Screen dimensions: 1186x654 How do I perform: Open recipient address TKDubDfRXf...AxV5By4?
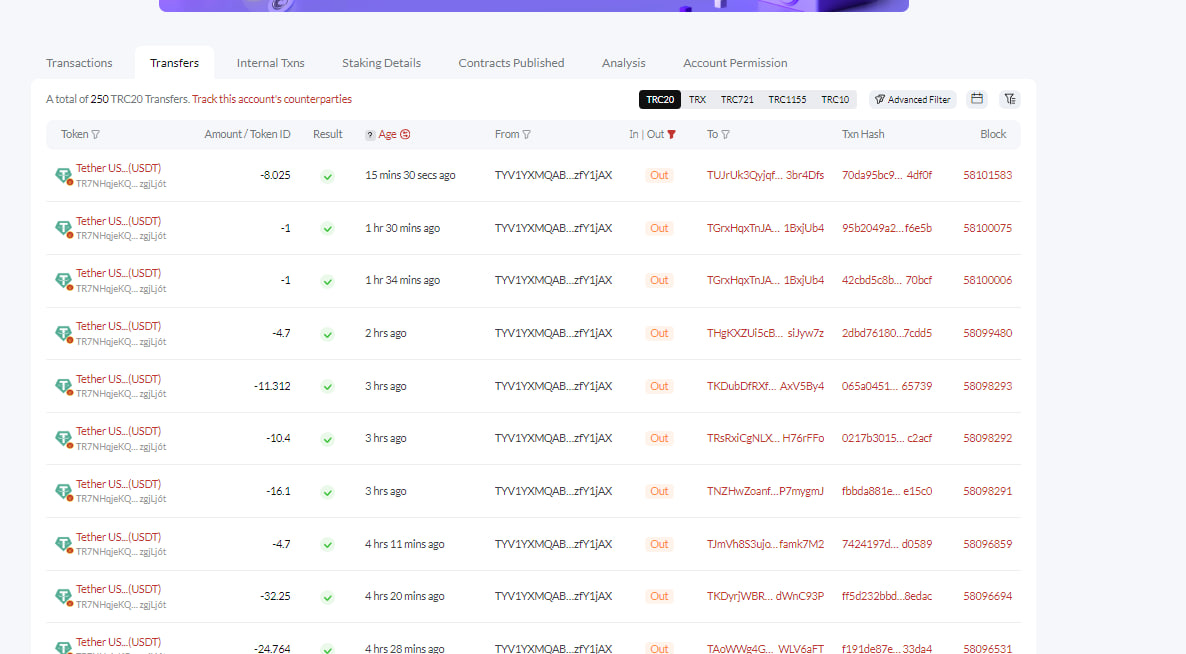point(765,386)
